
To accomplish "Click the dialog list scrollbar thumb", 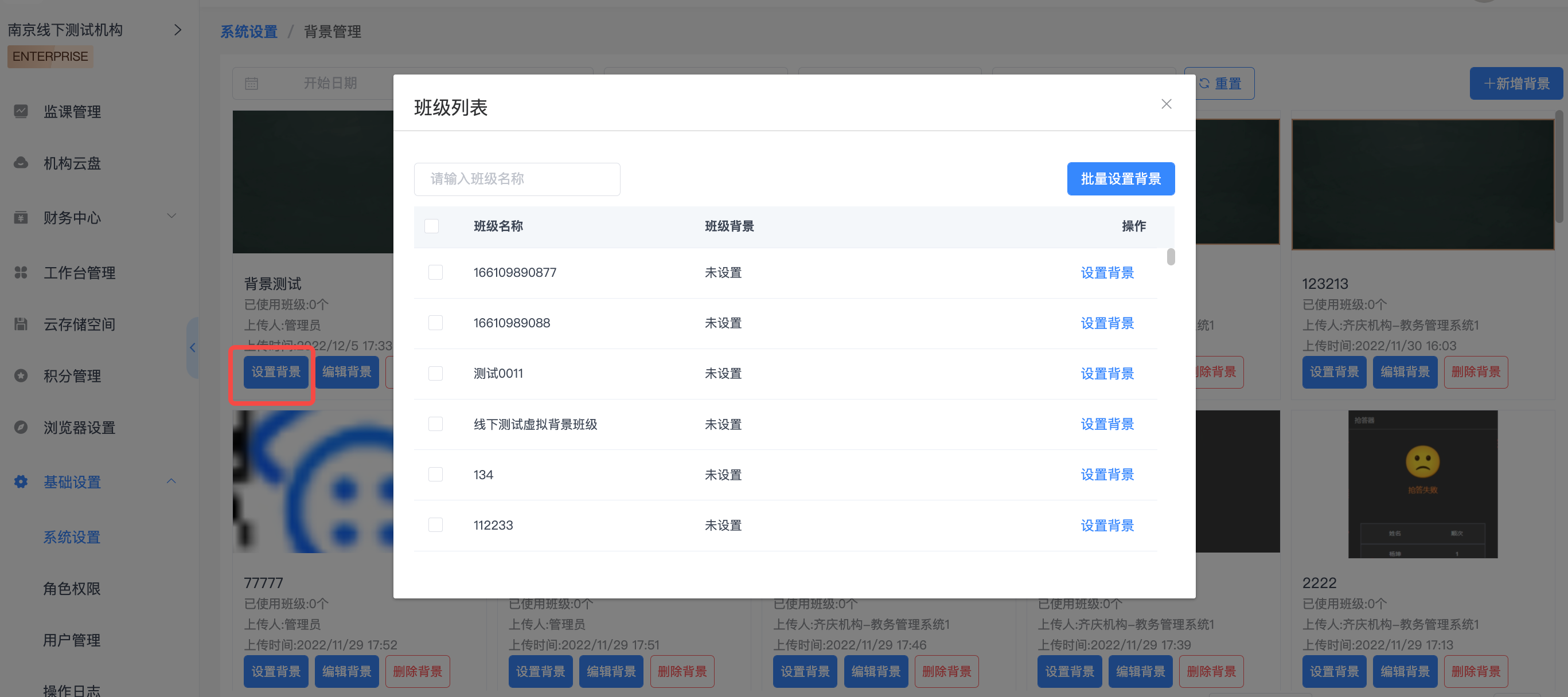I will 1171,257.
